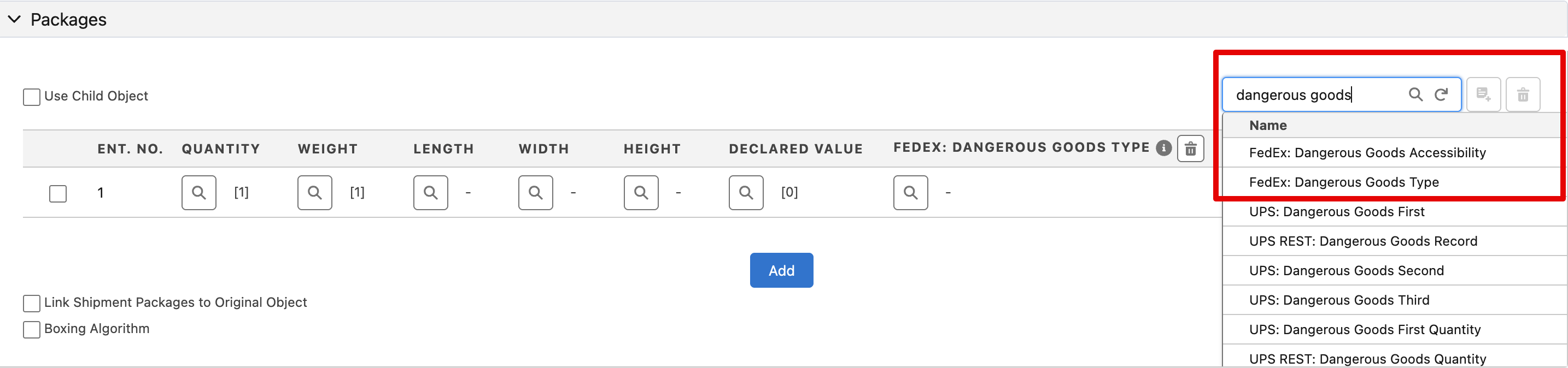Viewport: 1568px width, 368px height.
Task: Delete the FedEx Dangerous Goods Type column
Action: click(x=1191, y=149)
